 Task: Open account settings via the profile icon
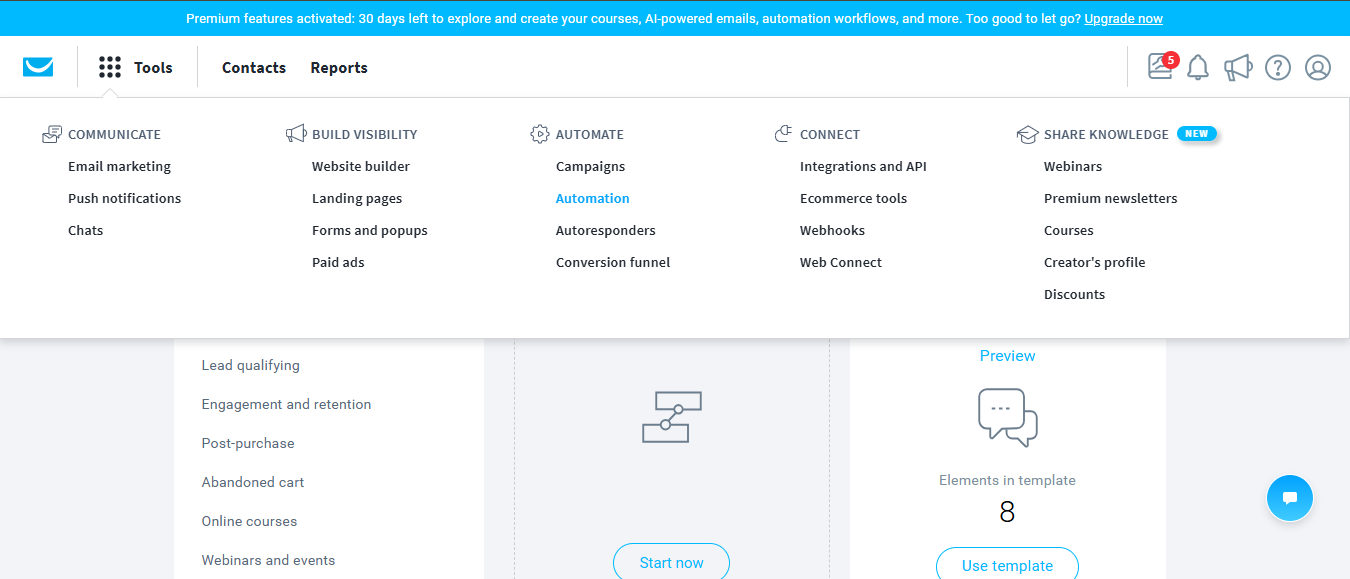1317,67
